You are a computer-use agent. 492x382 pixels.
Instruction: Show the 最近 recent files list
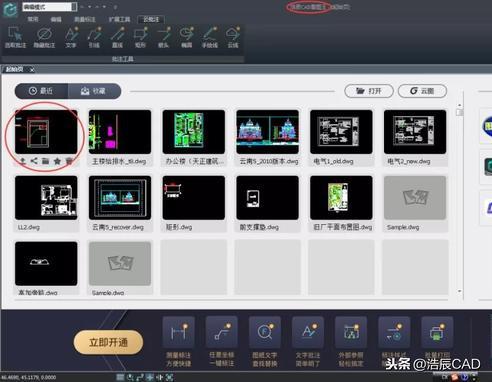pos(41,91)
